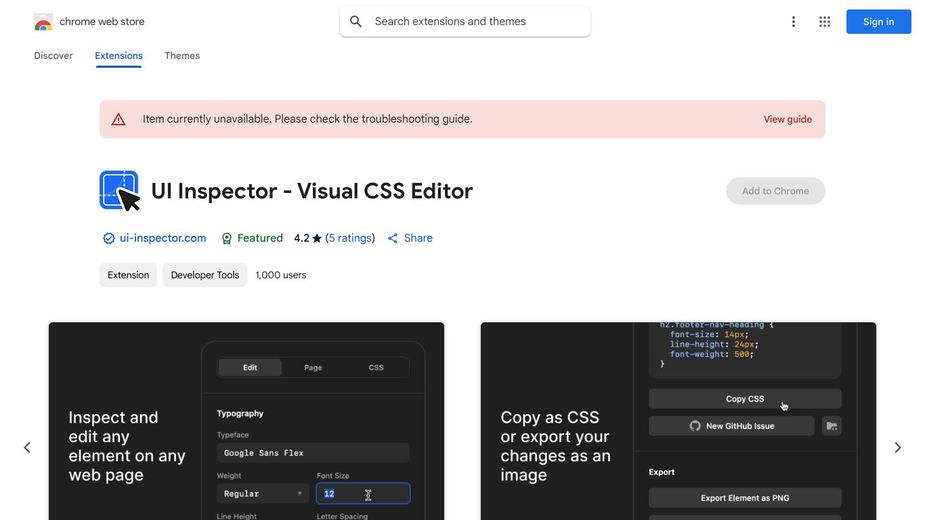Click the Sign in button
The width and height of the screenshot is (925, 520).
878,22
